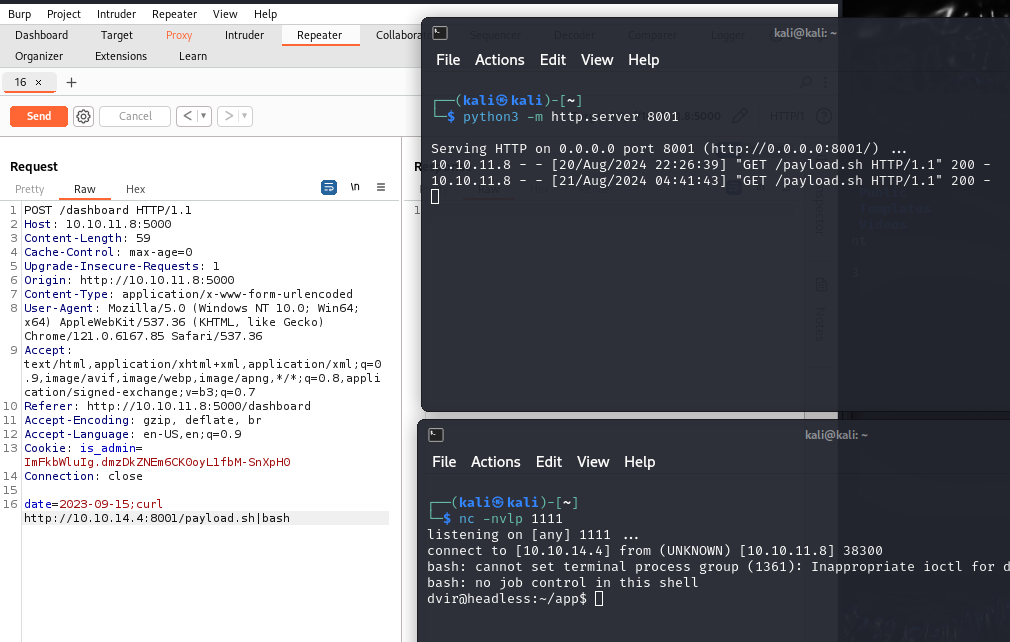
Task: Open View menu in top terminal
Action: pos(597,60)
